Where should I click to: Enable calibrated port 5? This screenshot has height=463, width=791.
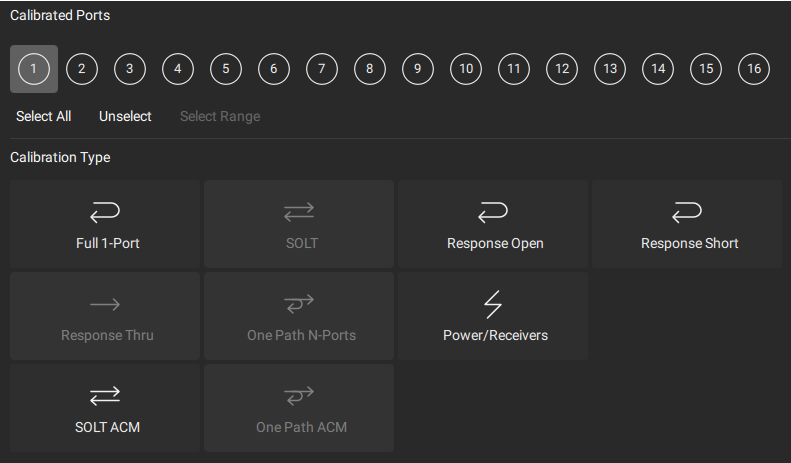(x=226, y=69)
